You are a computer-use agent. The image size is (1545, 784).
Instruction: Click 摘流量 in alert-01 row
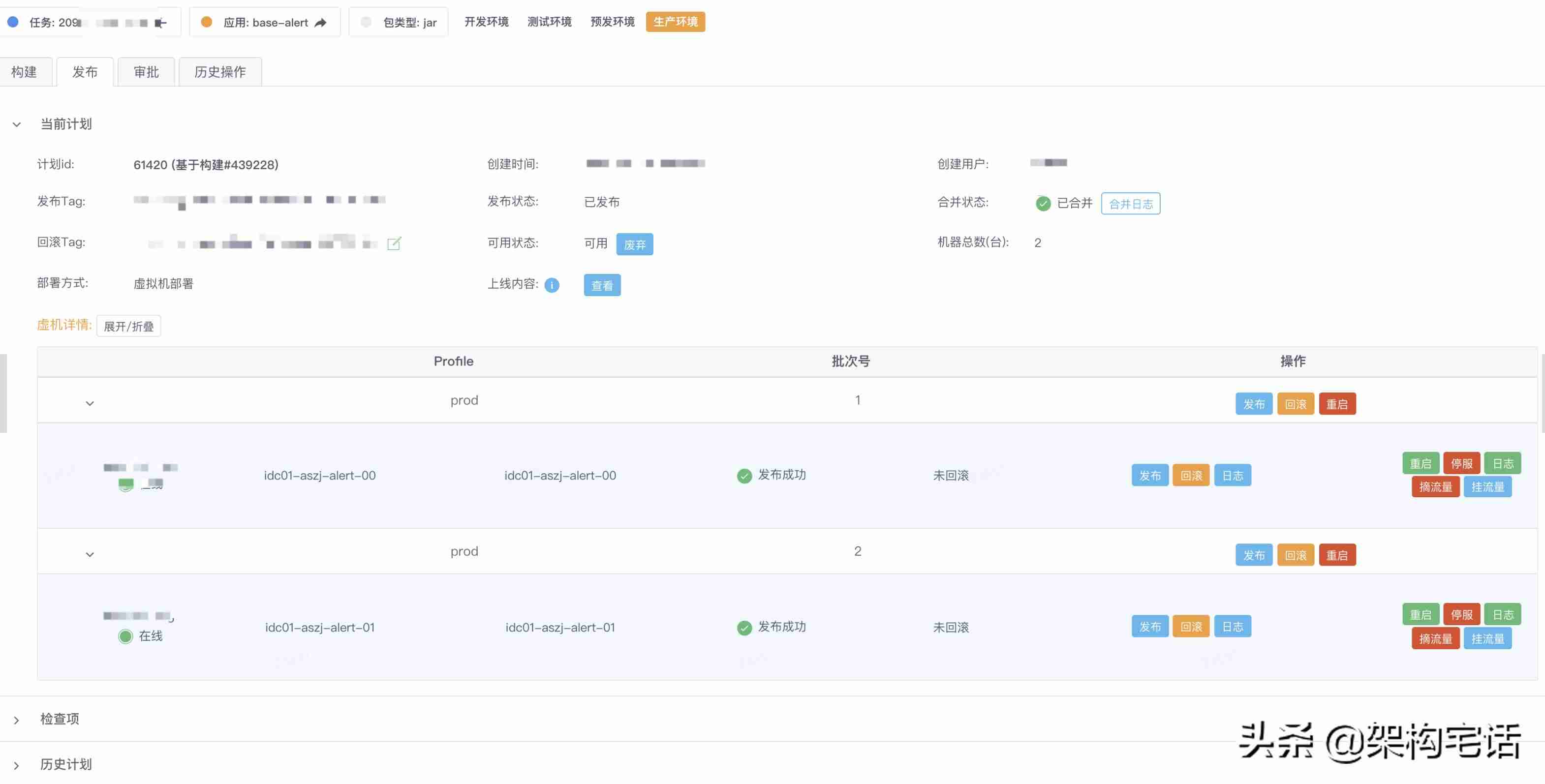click(1435, 638)
